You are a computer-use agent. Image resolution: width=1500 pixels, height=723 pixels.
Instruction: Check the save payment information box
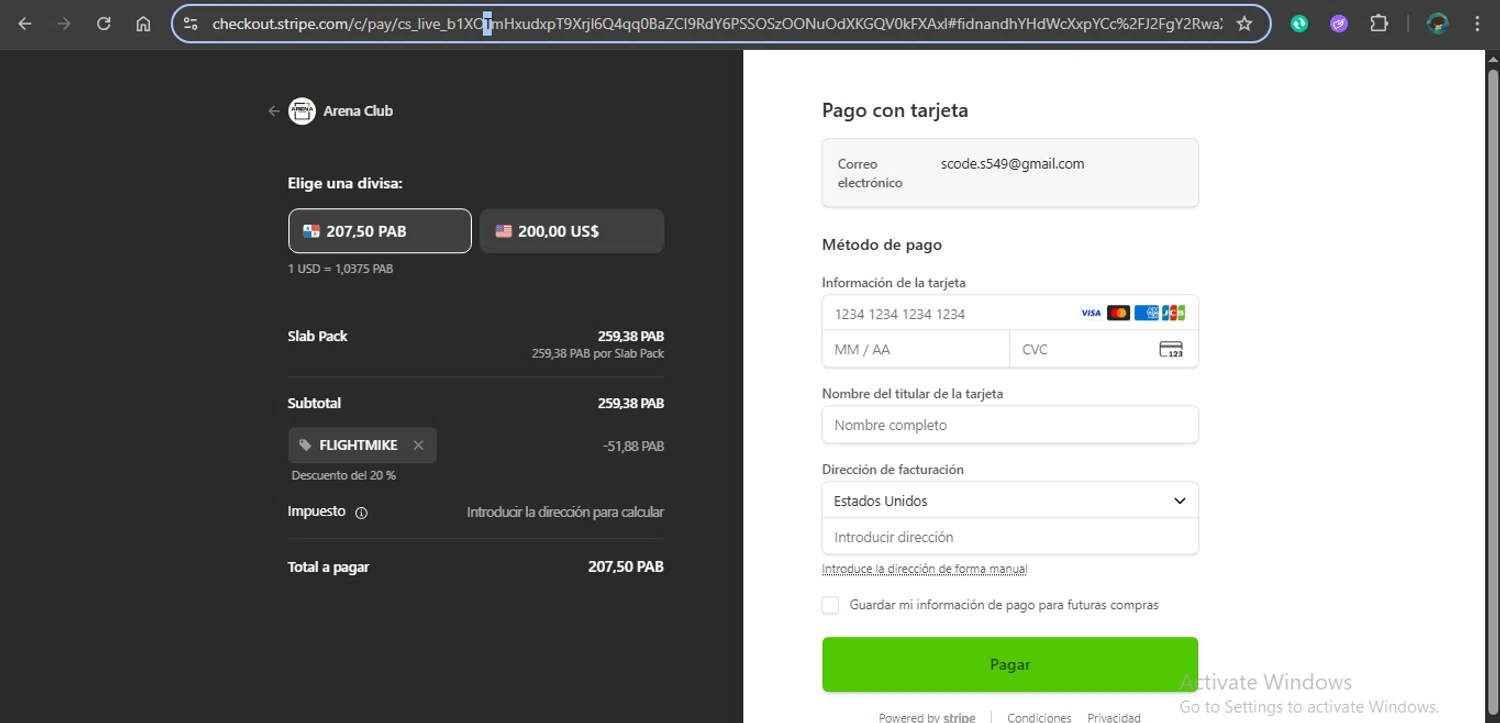pyautogui.click(x=830, y=605)
